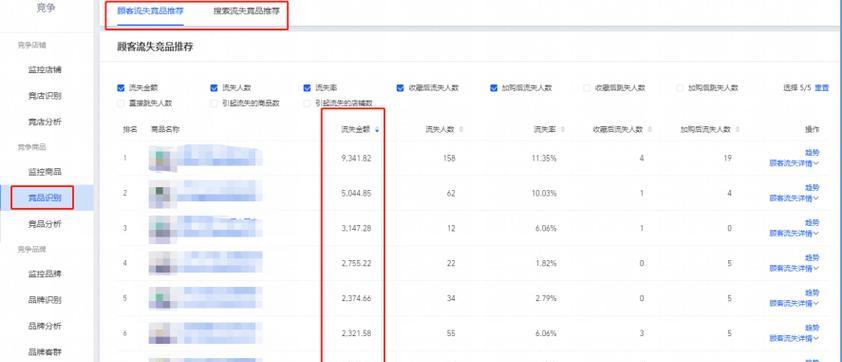Open 监控店铺 in the sidebar

point(45,70)
